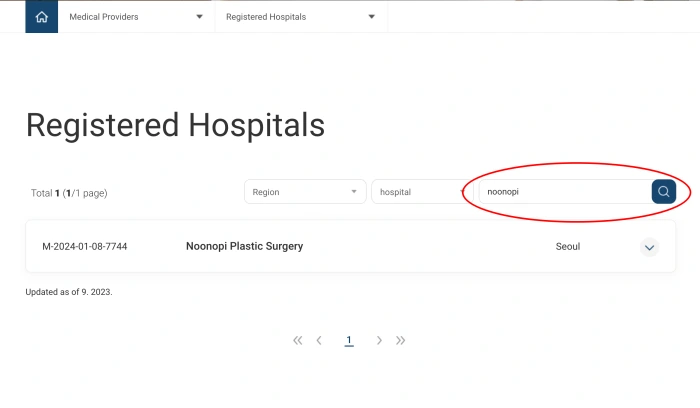Select page 1 in pagination
Image resolution: width=700 pixels, height=408 pixels.
click(349, 341)
